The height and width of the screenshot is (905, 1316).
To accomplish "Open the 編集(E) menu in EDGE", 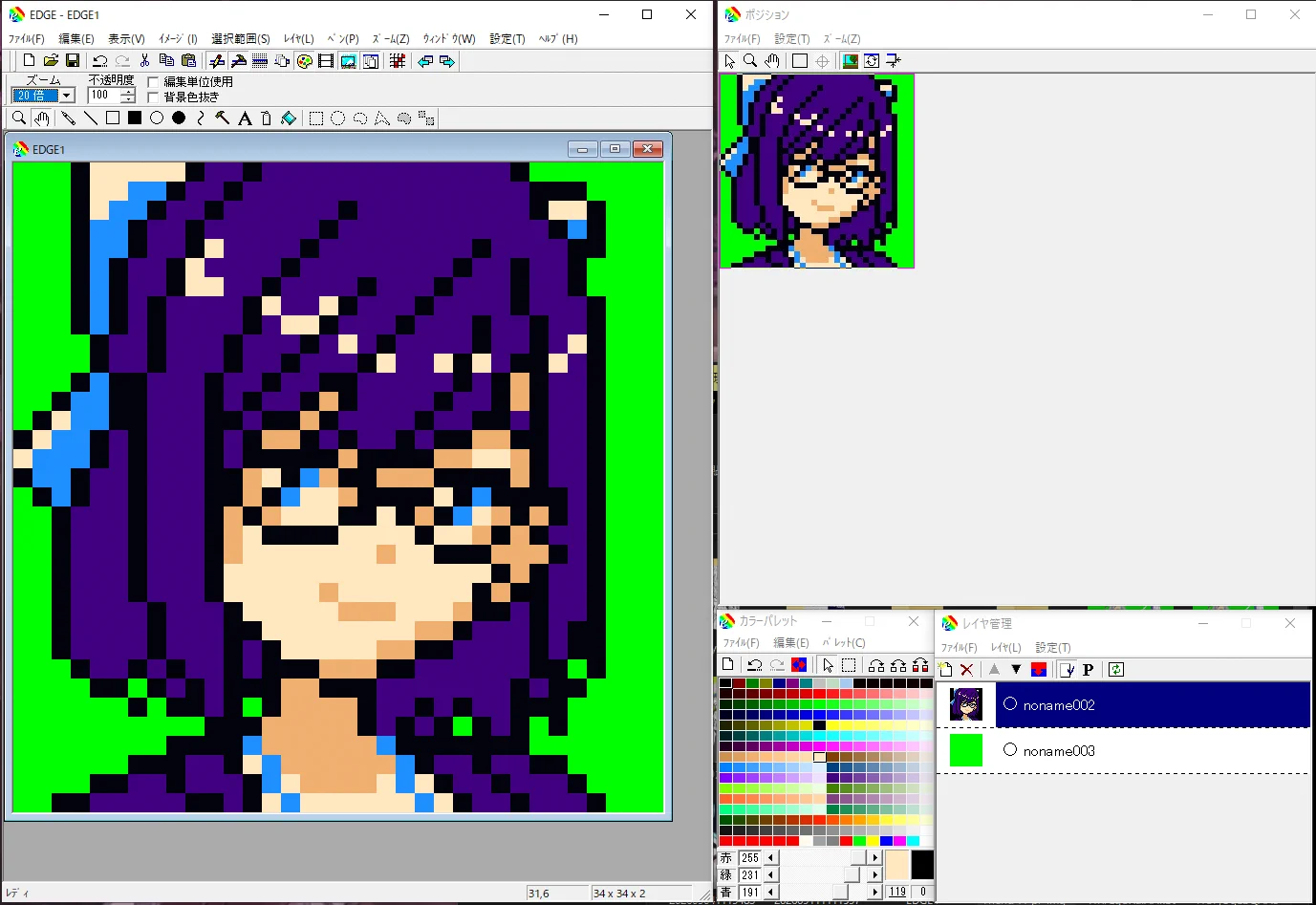I will click(76, 39).
